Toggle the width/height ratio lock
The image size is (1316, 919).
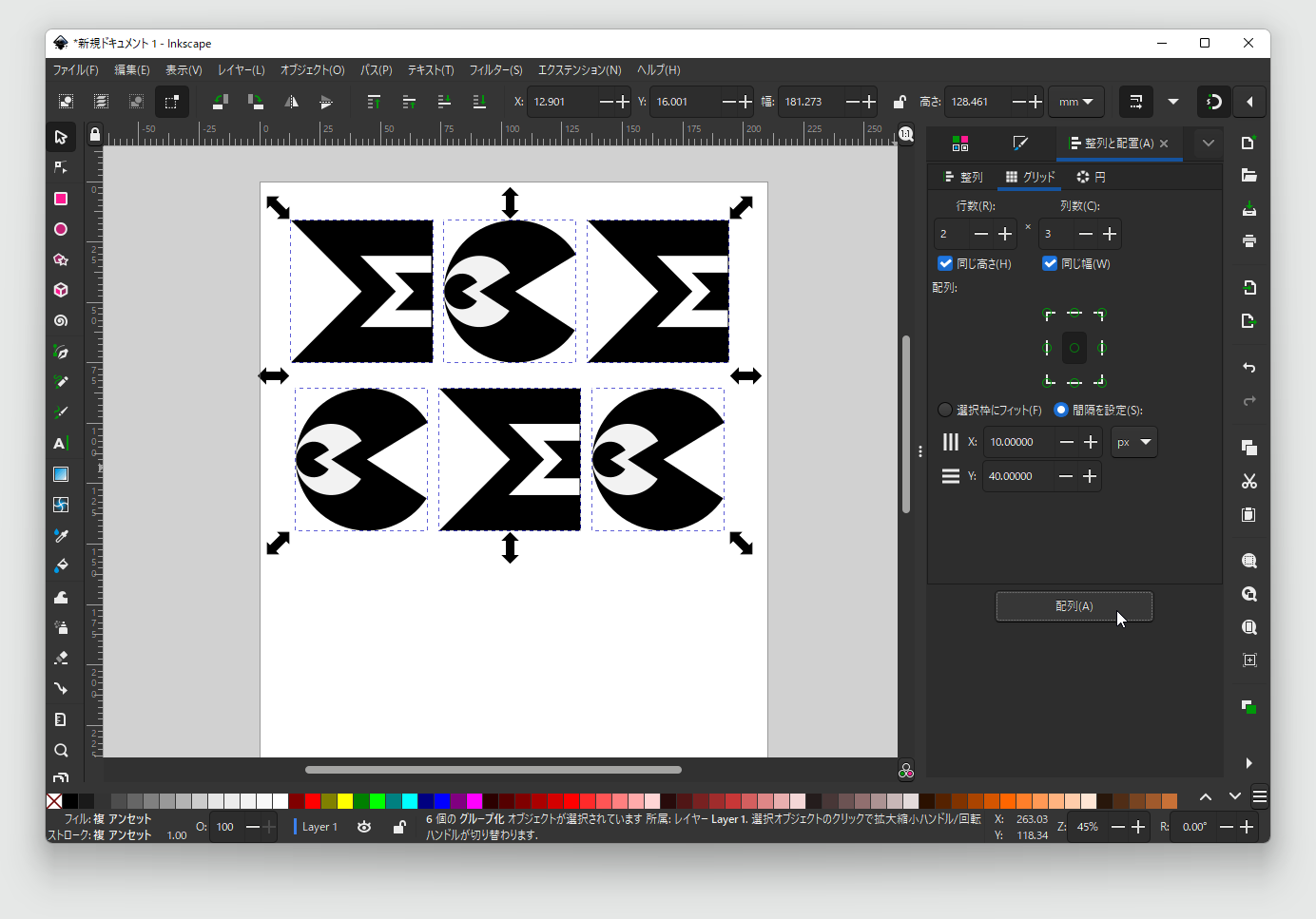900,102
